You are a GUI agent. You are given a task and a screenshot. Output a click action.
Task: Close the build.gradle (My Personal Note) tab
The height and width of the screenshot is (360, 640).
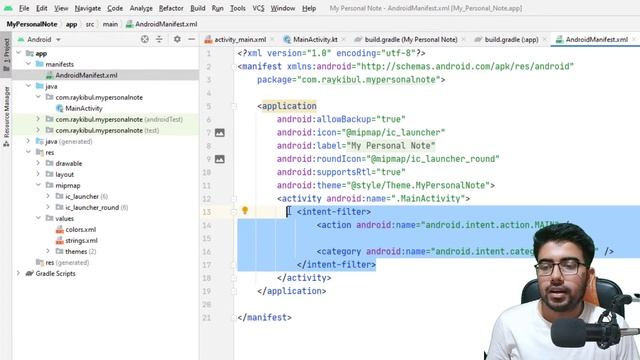pyautogui.click(x=463, y=40)
